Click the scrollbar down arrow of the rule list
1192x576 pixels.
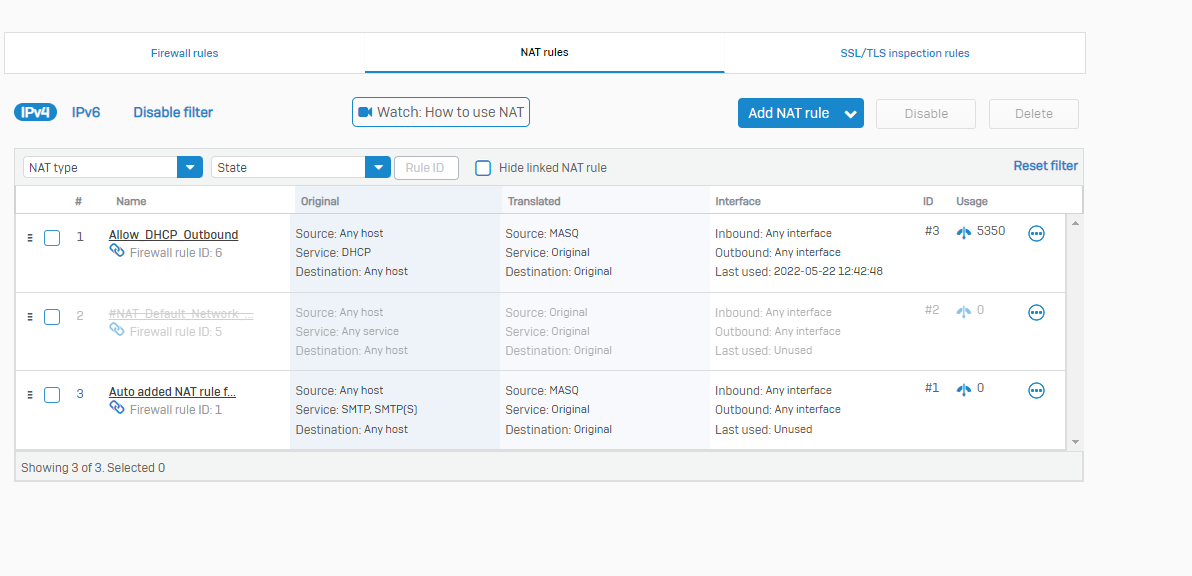[1075, 441]
